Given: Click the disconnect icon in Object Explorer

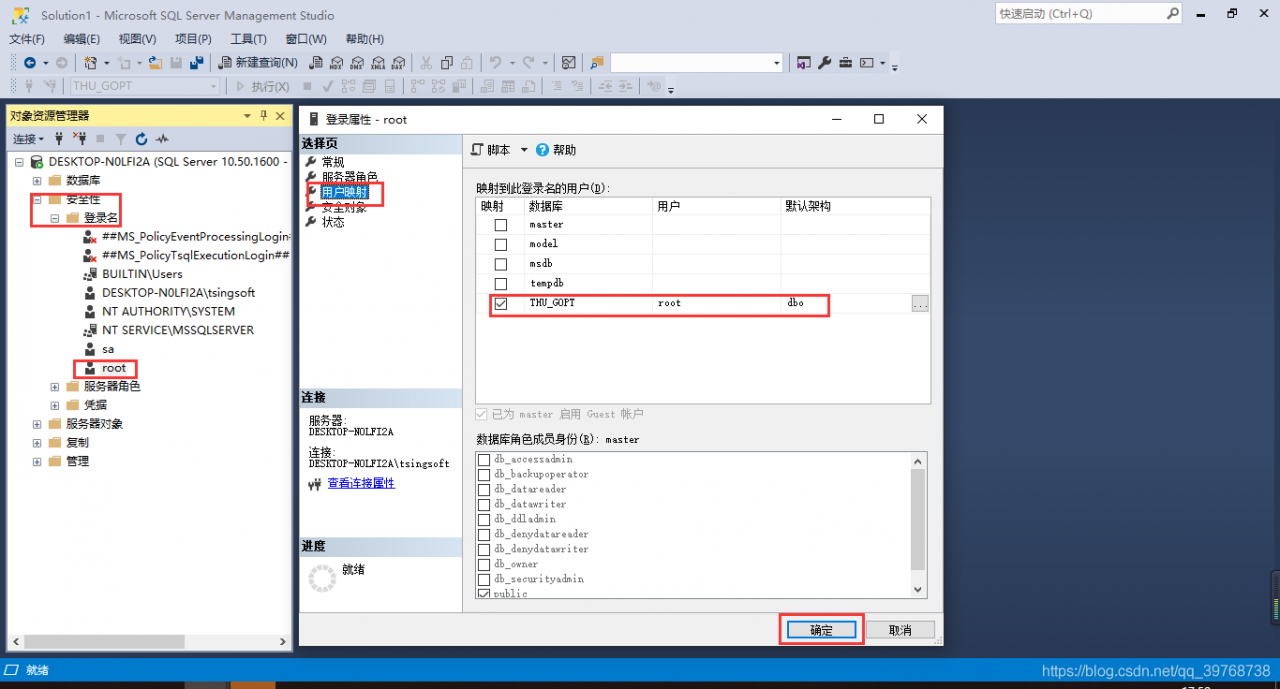Looking at the screenshot, I should pyautogui.click(x=80, y=139).
